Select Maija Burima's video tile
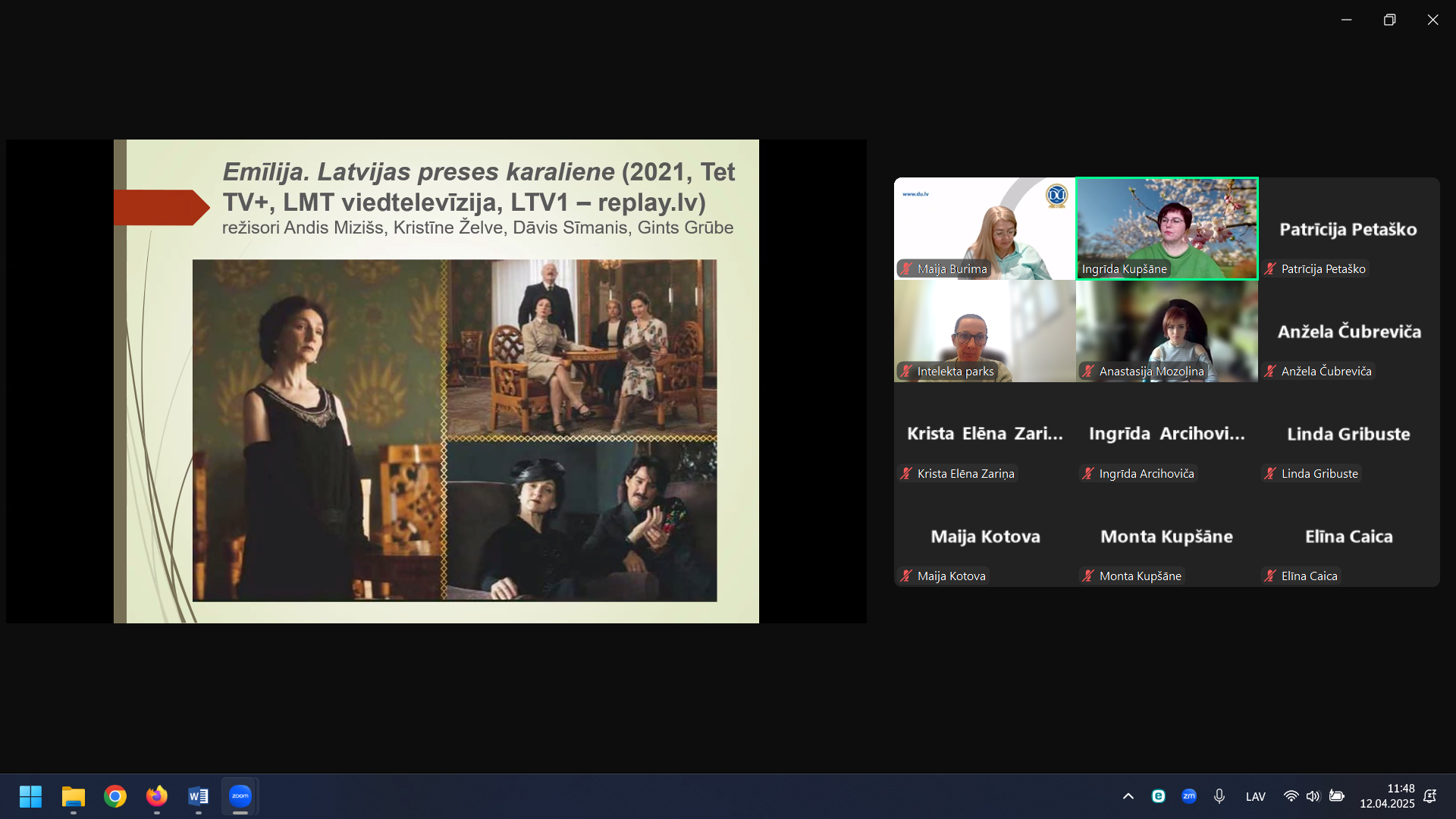This screenshot has width=1456, height=819. [984, 227]
